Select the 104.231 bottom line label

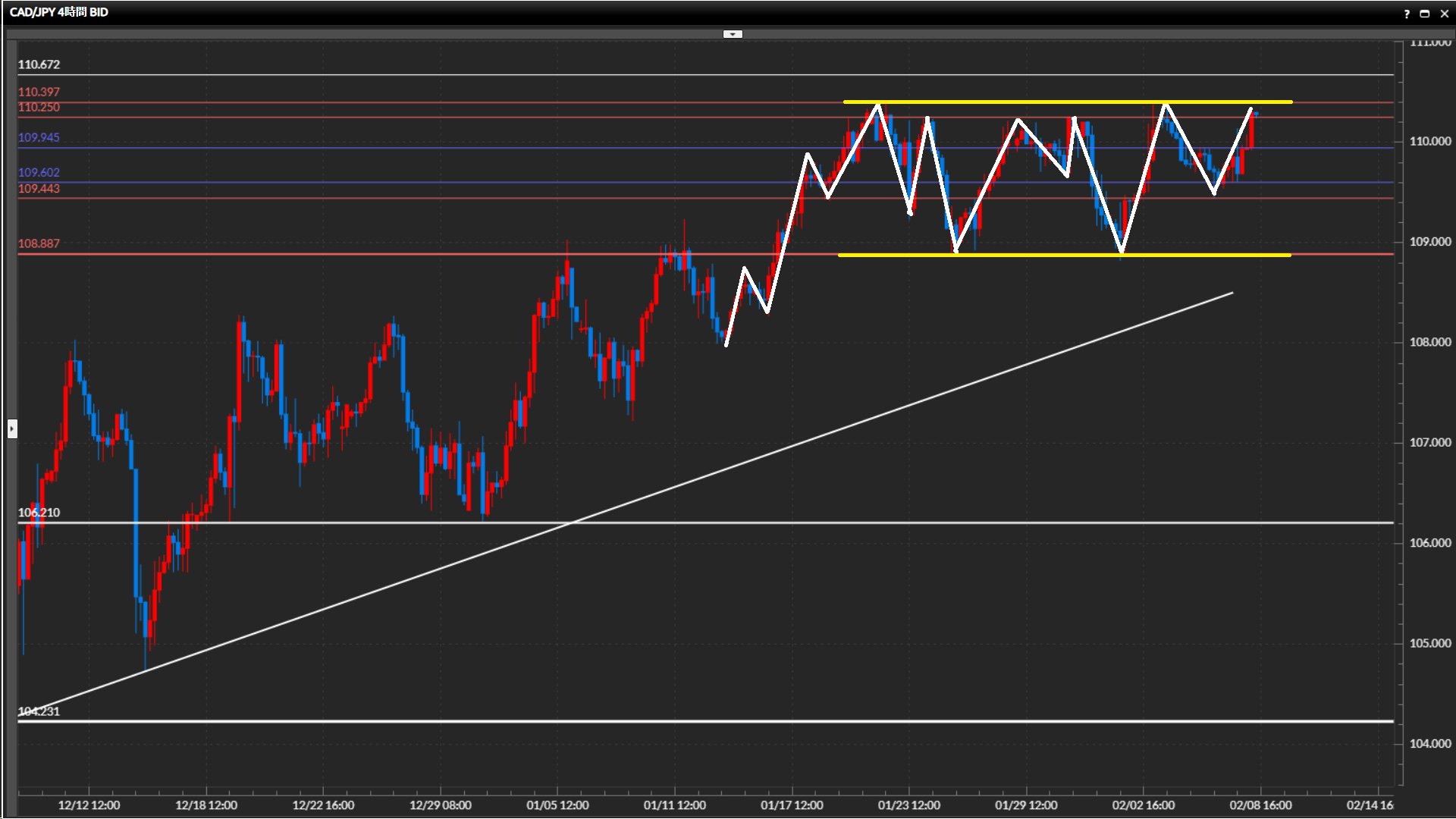[x=39, y=711]
